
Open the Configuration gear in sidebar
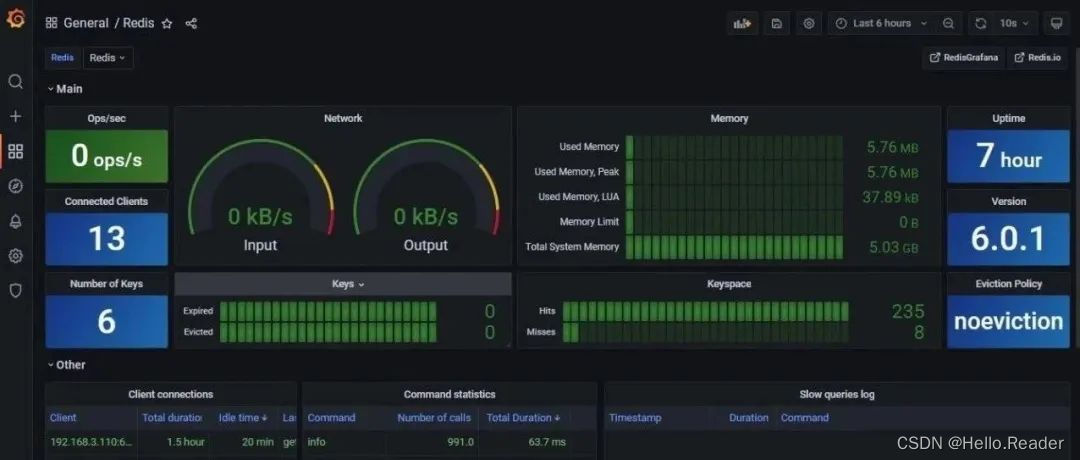[15, 255]
